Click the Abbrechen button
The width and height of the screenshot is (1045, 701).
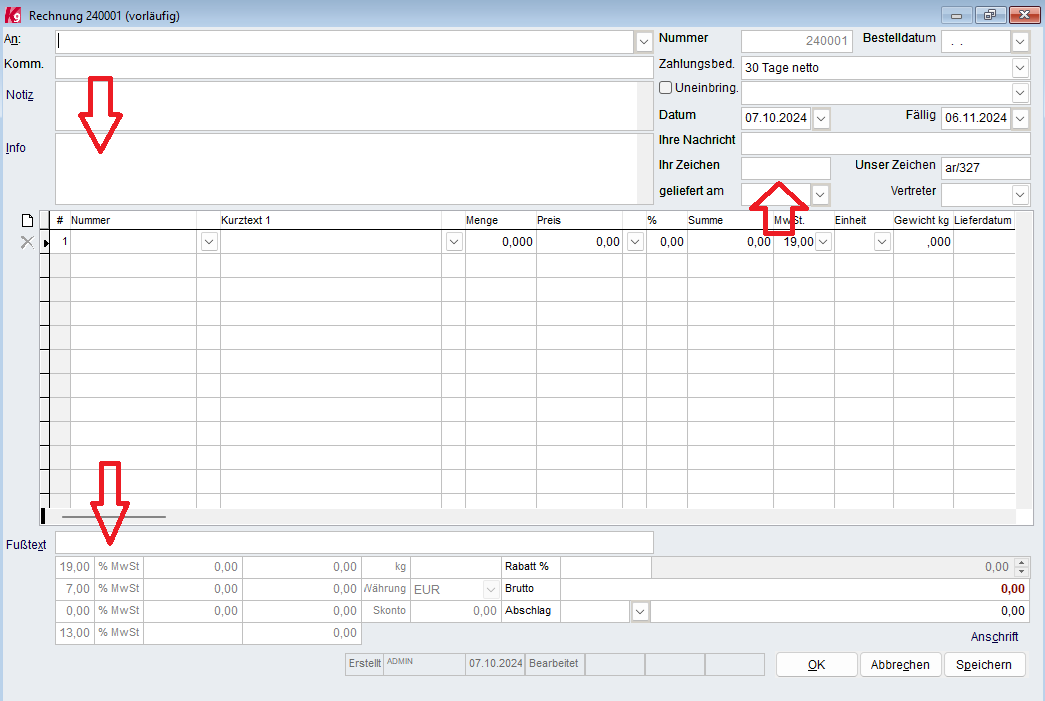pos(900,665)
